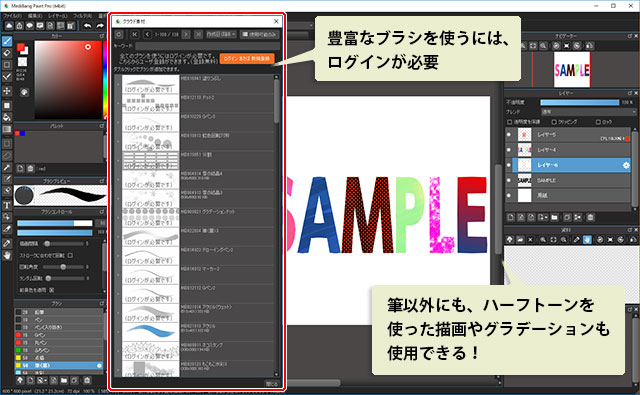Select blue アクリル brush preview in cloud list
640x395 pixels.
pyautogui.click(x=151, y=331)
